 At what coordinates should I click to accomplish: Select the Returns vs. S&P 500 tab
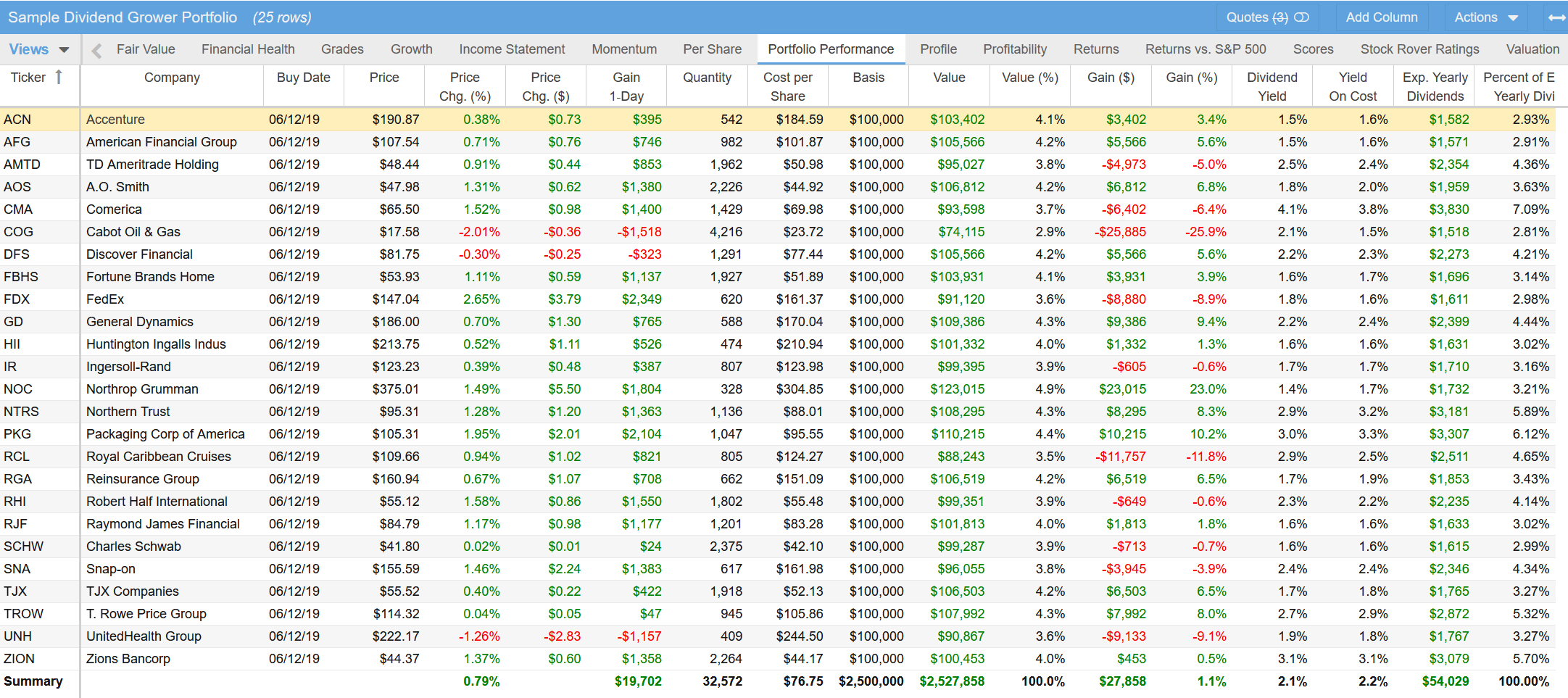pyautogui.click(x=1206, y=49)
